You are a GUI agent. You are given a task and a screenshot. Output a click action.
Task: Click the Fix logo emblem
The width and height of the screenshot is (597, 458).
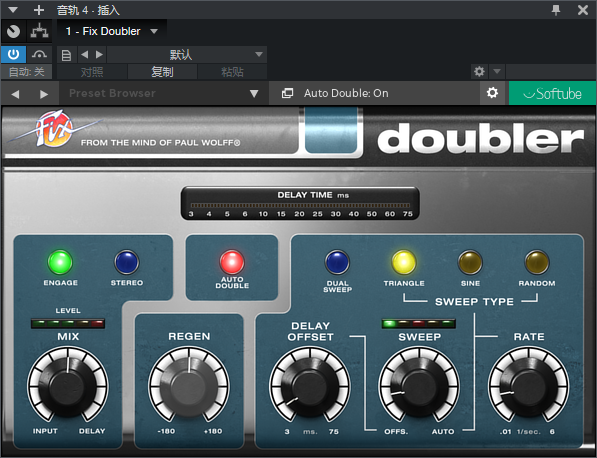[x=54, y=129]
